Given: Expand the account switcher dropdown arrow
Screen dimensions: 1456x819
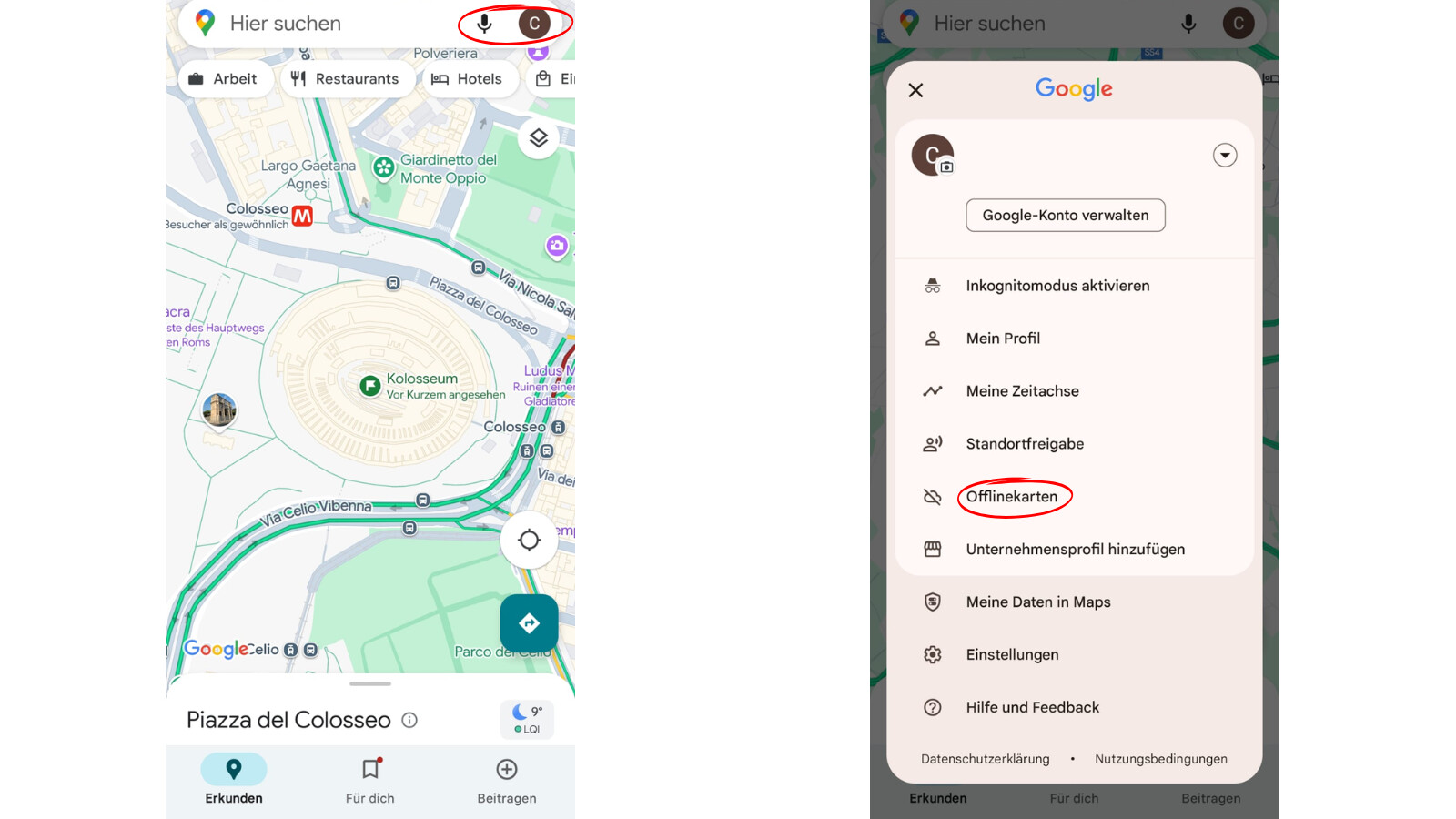Looking at the screenshot, I should 1225,156.
